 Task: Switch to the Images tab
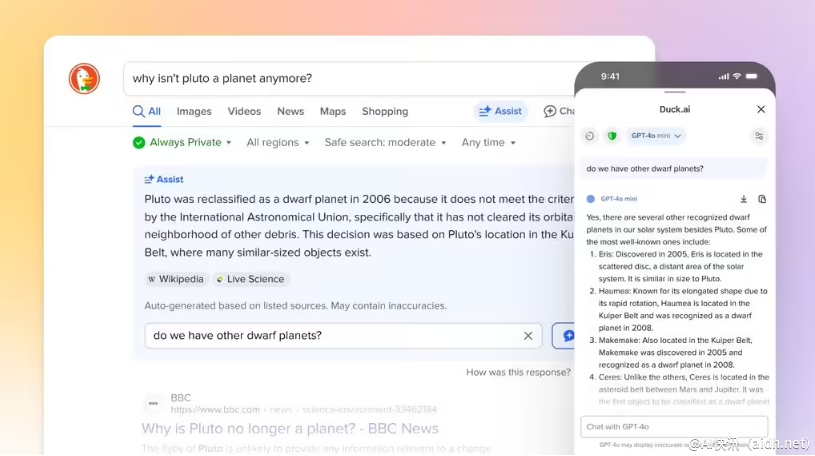click(x=194, y=111)
